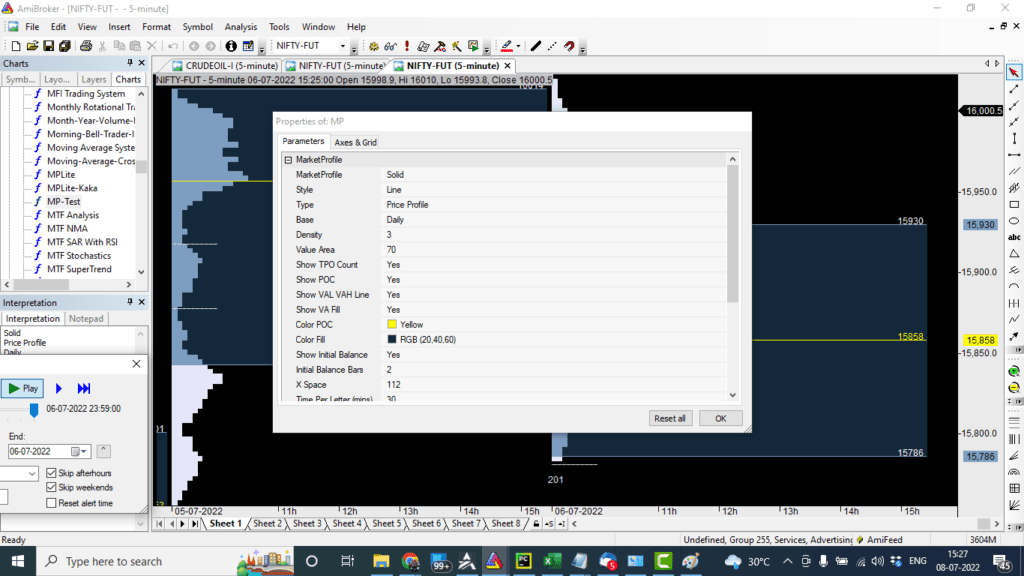1024x576 pixels.
Task: Switch to the CRUDEOIL-I (5-minute) chart tab
Action: tap(226, 66)
